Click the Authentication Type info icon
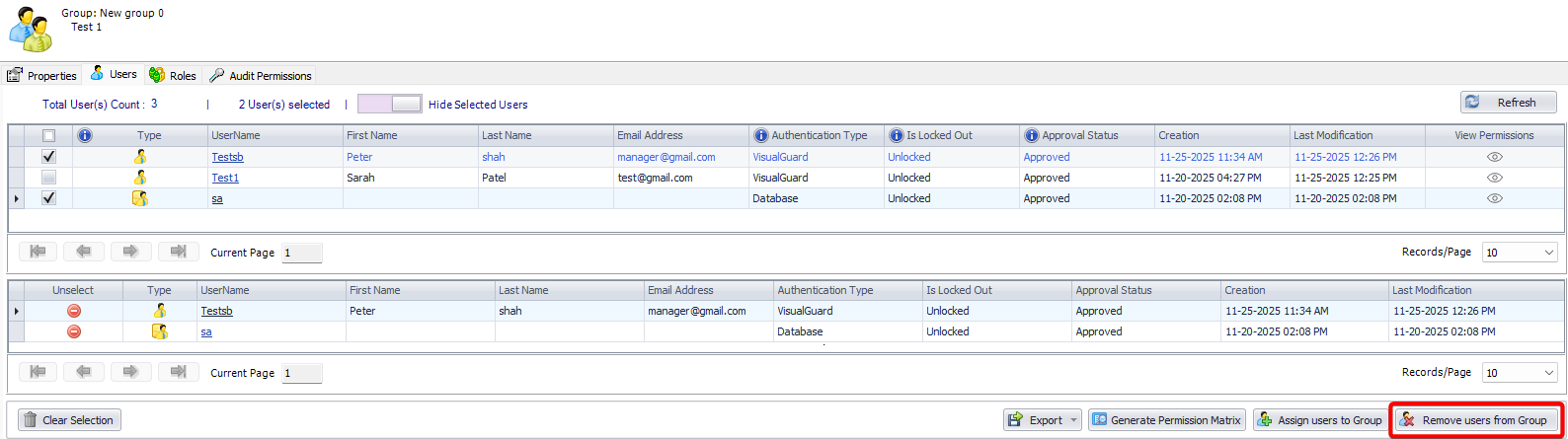1568x439 pixels. (x=760, y=135)
